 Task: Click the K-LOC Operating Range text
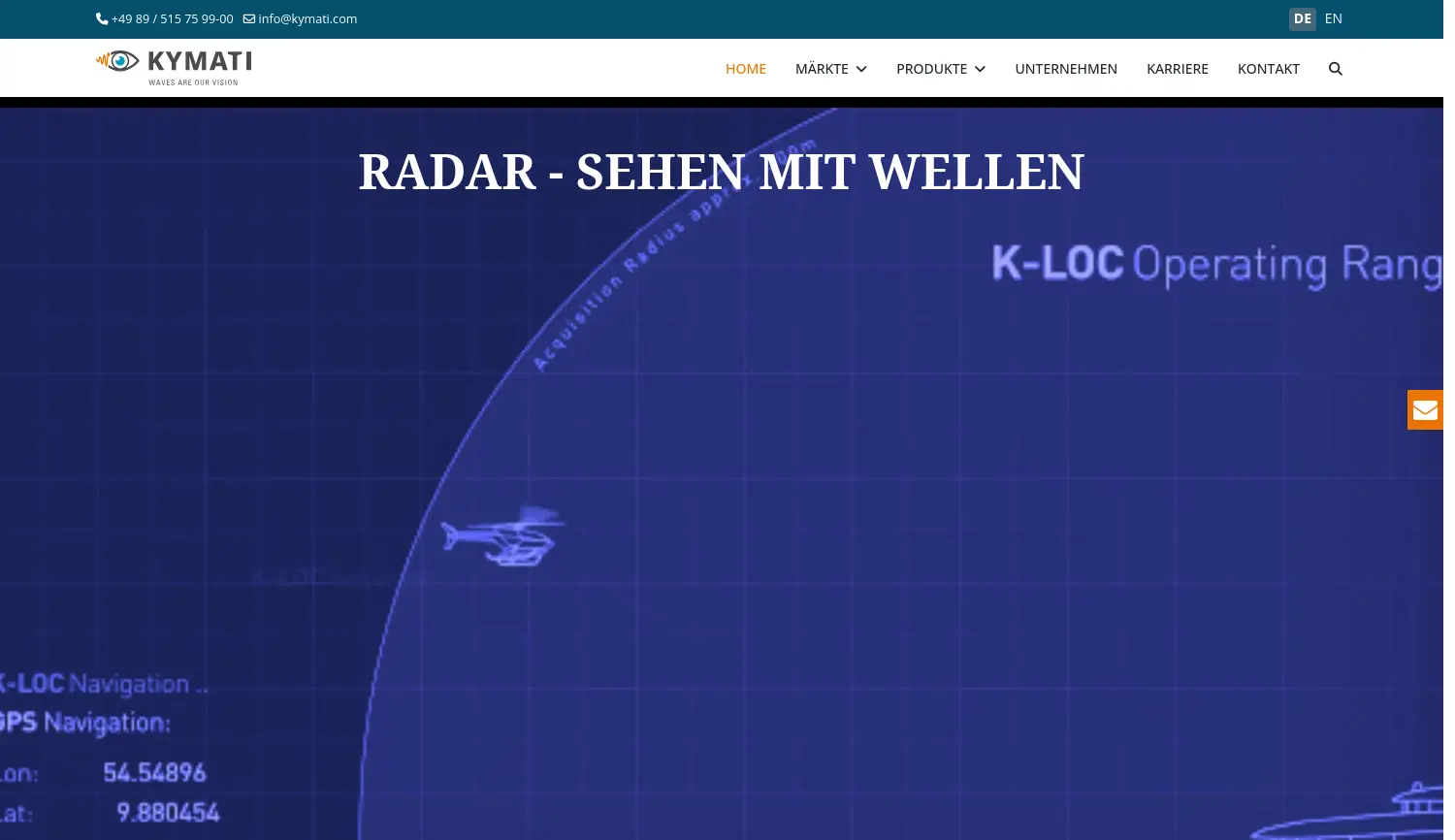tap(1214, 265)
